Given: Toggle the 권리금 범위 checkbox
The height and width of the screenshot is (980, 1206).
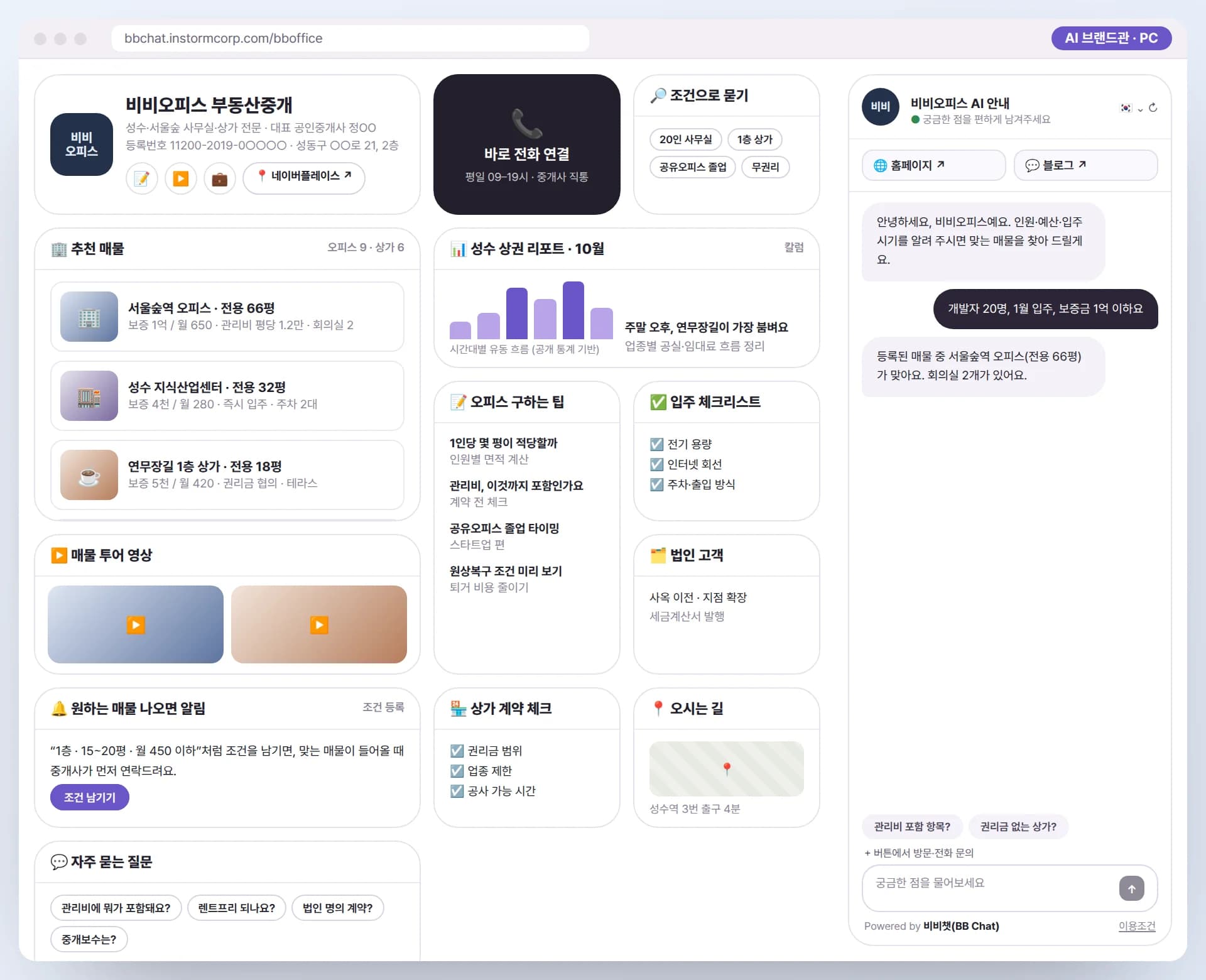Looking at the screenshot, I should tap(457, 751).
